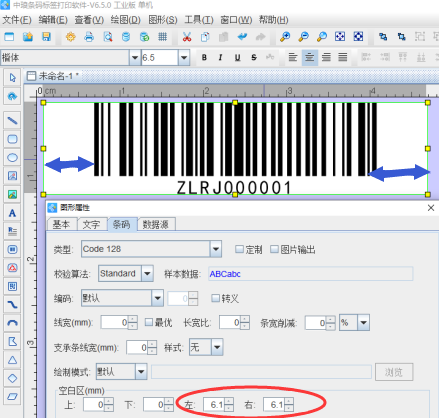Viewport: 440px width, 418px height.
Task: Click the 样本数据 input field
Action: (310, 274)
